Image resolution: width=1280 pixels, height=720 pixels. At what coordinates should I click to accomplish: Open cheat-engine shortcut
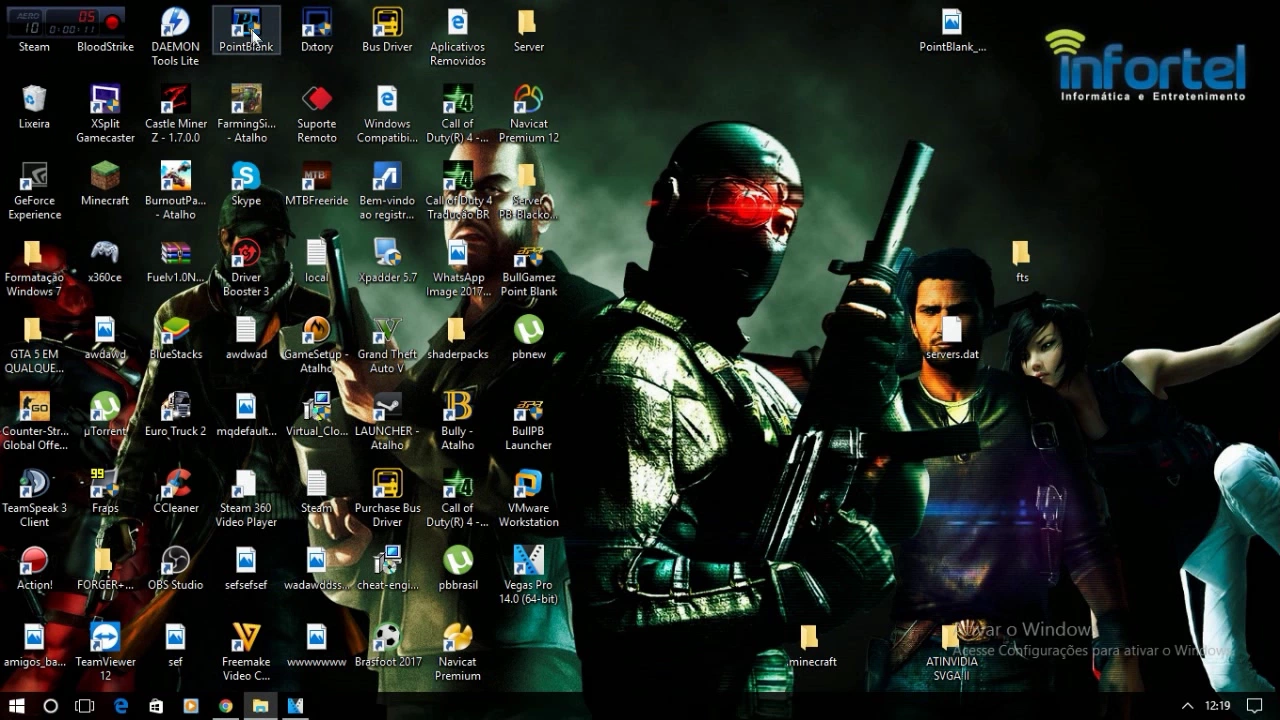(x=387, y=570)
